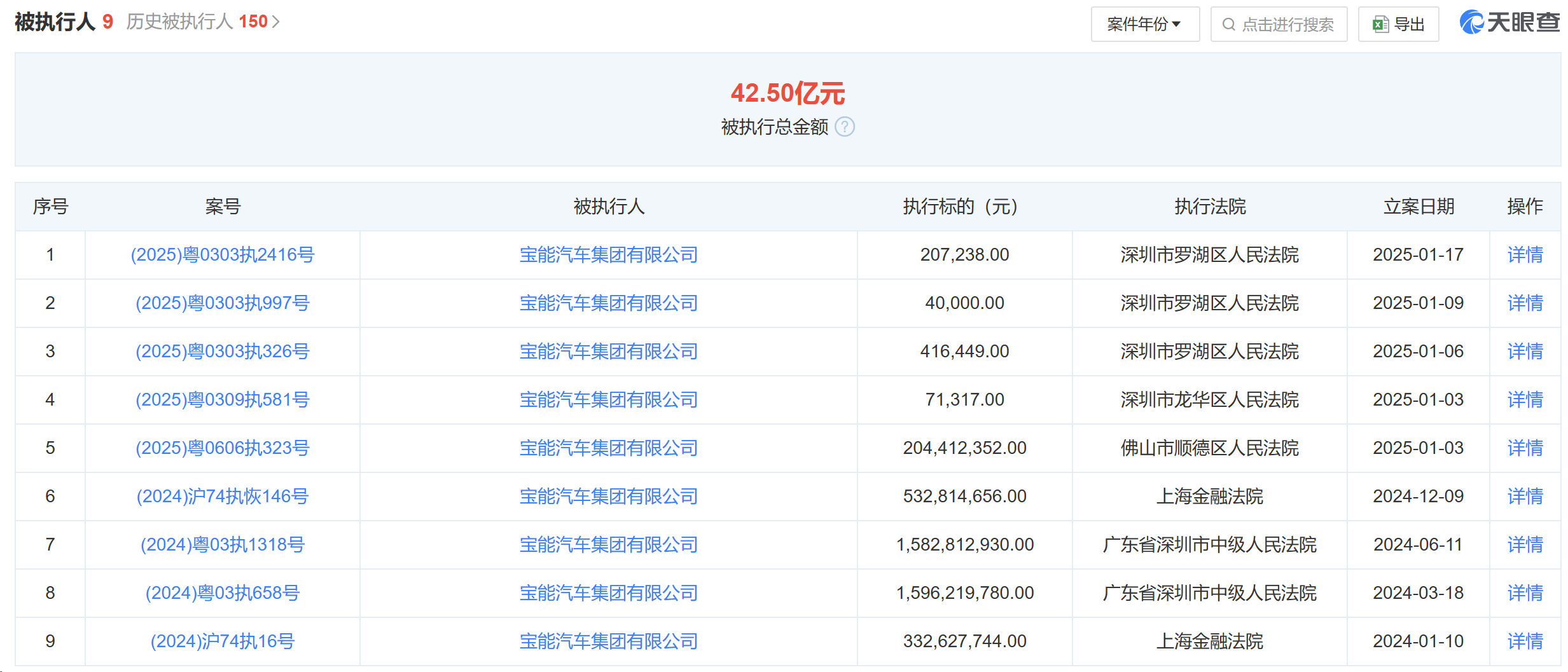The height and width of the screenshot is (672, 1568).
Task: Focus the 点击进行搜索 search field
Action: tap(1279, 24)
